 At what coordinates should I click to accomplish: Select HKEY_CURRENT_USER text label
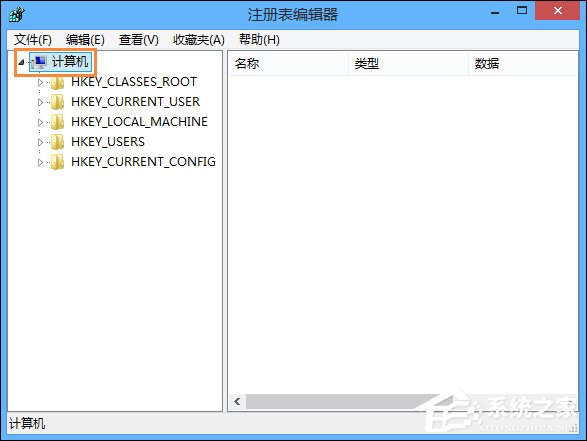pos(136,102)
